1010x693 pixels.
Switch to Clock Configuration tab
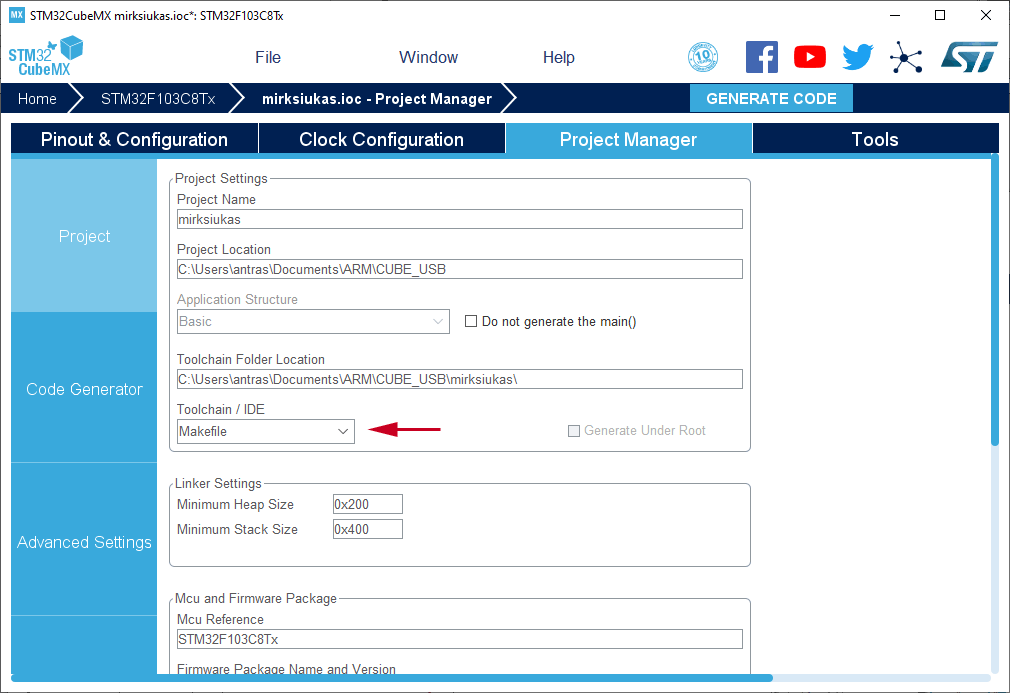click(381, 139)
